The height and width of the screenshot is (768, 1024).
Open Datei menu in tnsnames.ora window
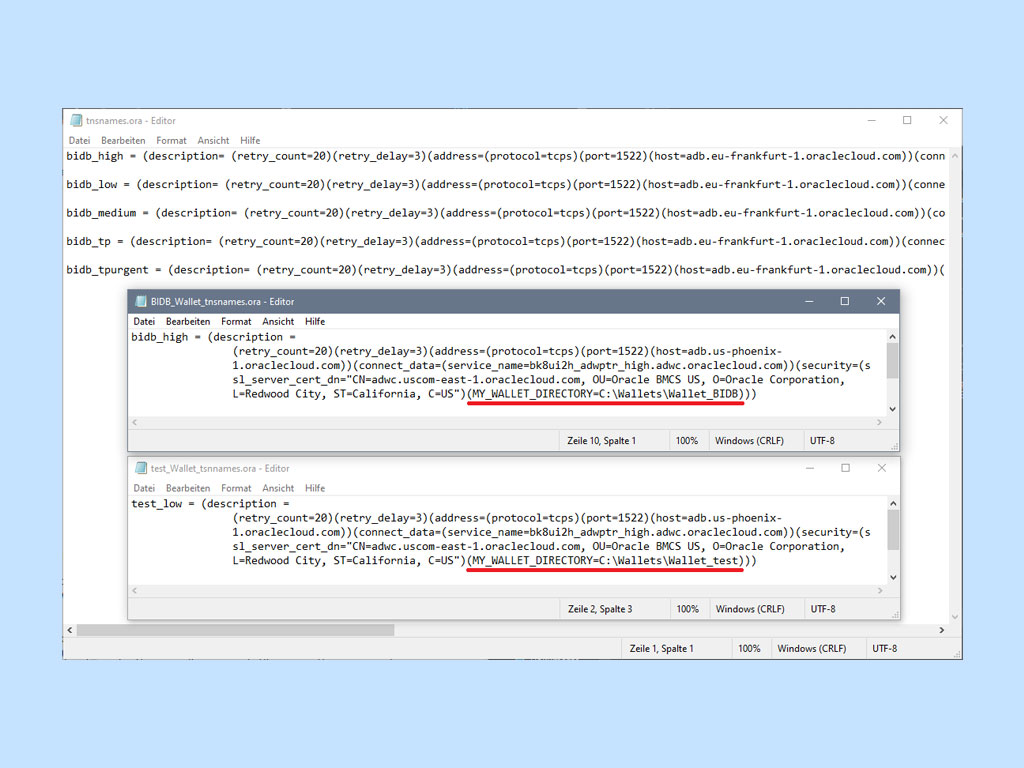79,140
